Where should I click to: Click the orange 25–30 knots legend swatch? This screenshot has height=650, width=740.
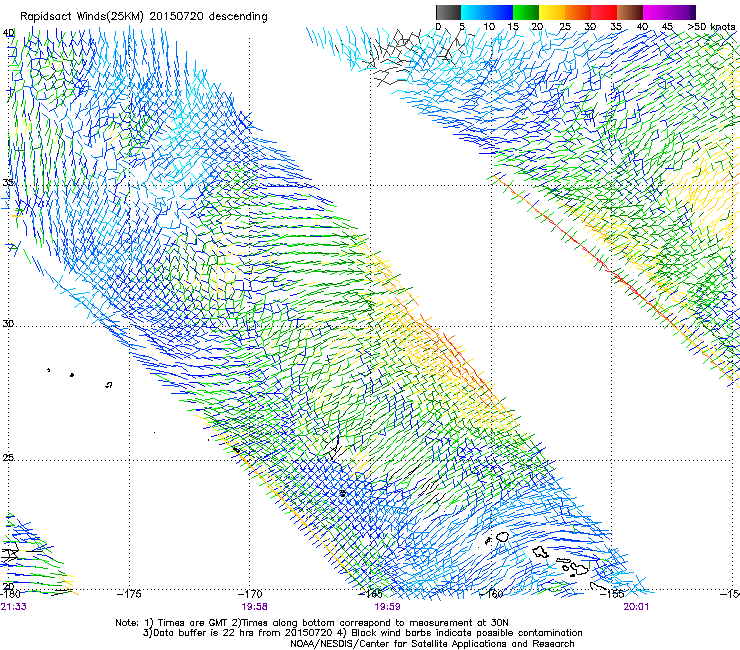pos(578,12)
